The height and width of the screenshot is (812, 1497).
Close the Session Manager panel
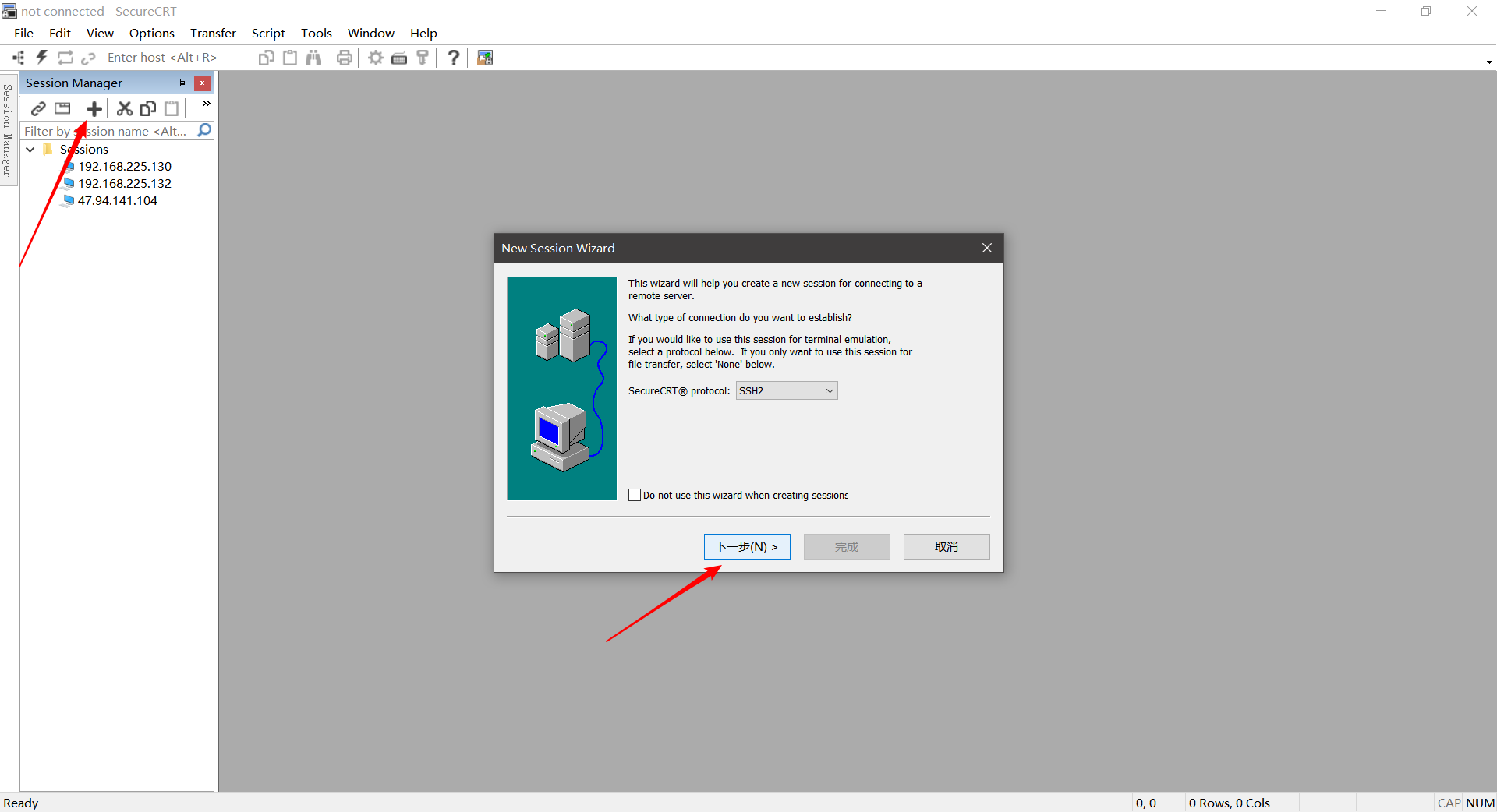point(203,83)
